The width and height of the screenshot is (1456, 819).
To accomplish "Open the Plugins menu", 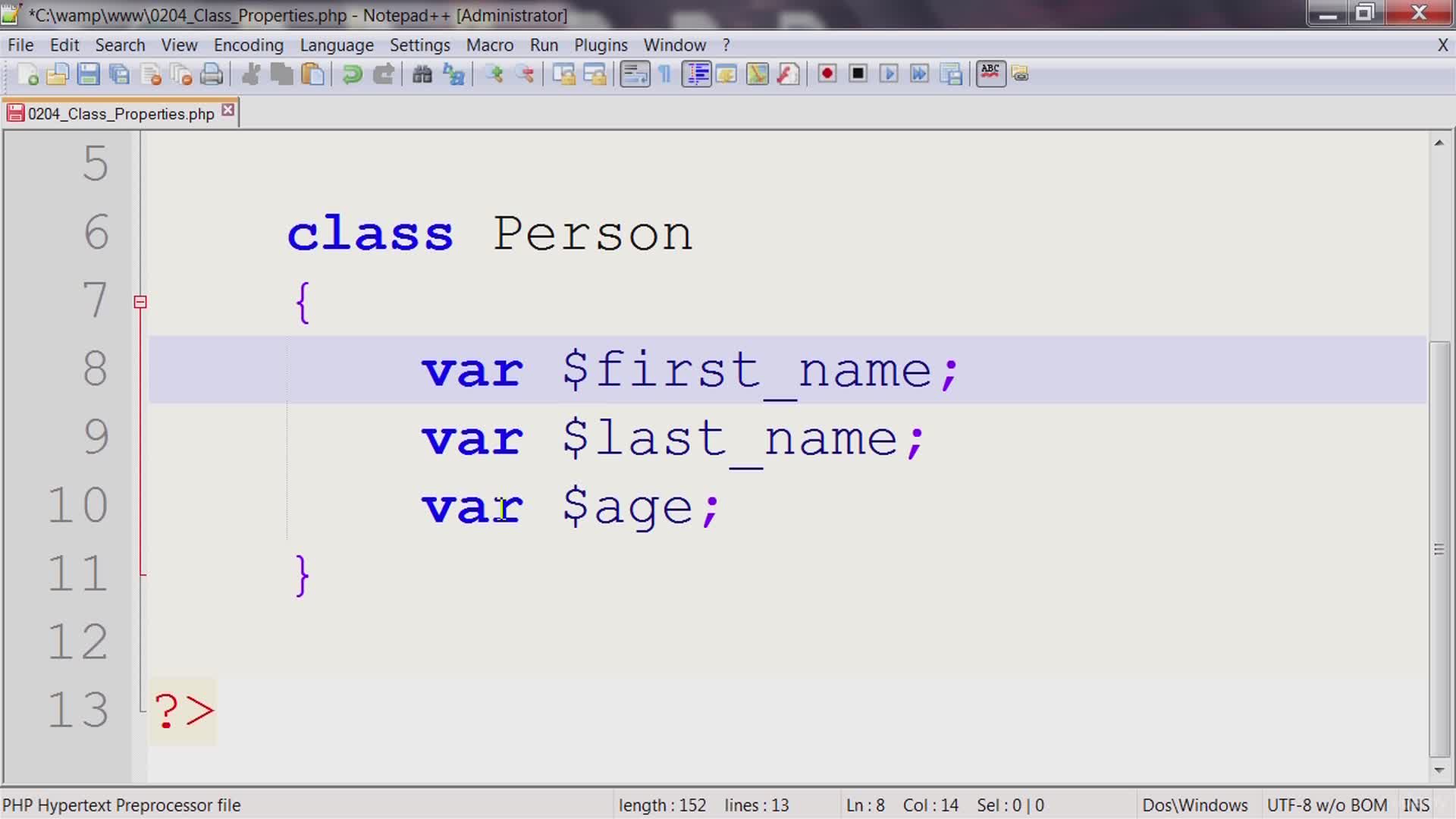I will [x=600, y=45].
